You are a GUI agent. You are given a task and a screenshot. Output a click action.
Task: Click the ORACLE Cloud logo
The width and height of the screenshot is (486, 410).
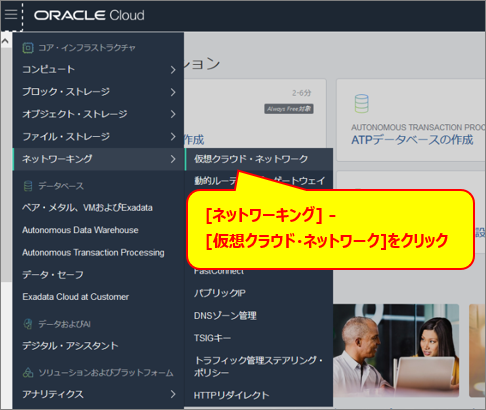(89, 15)
